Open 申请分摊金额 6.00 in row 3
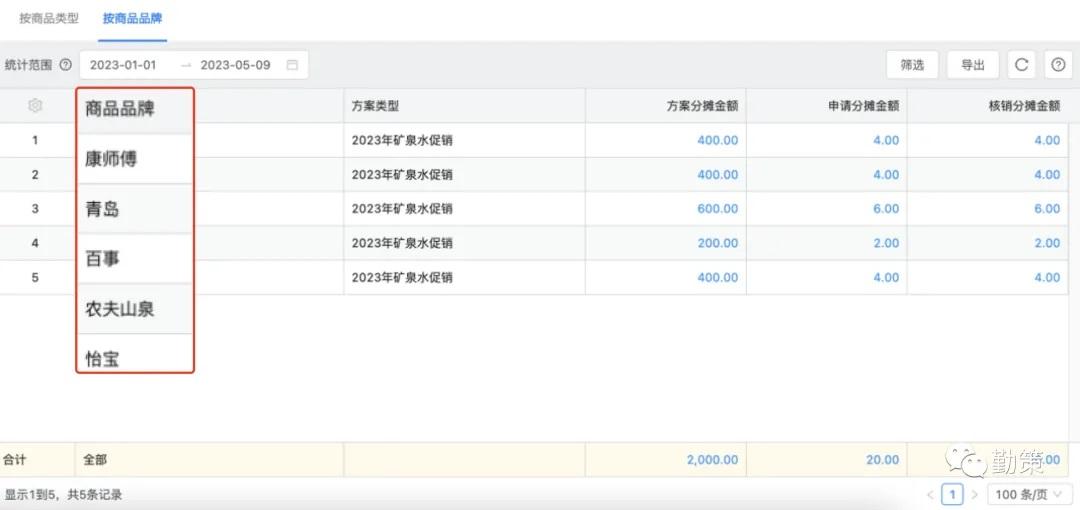The height and width of the screenshot is (510, 1080). [886, 209]
